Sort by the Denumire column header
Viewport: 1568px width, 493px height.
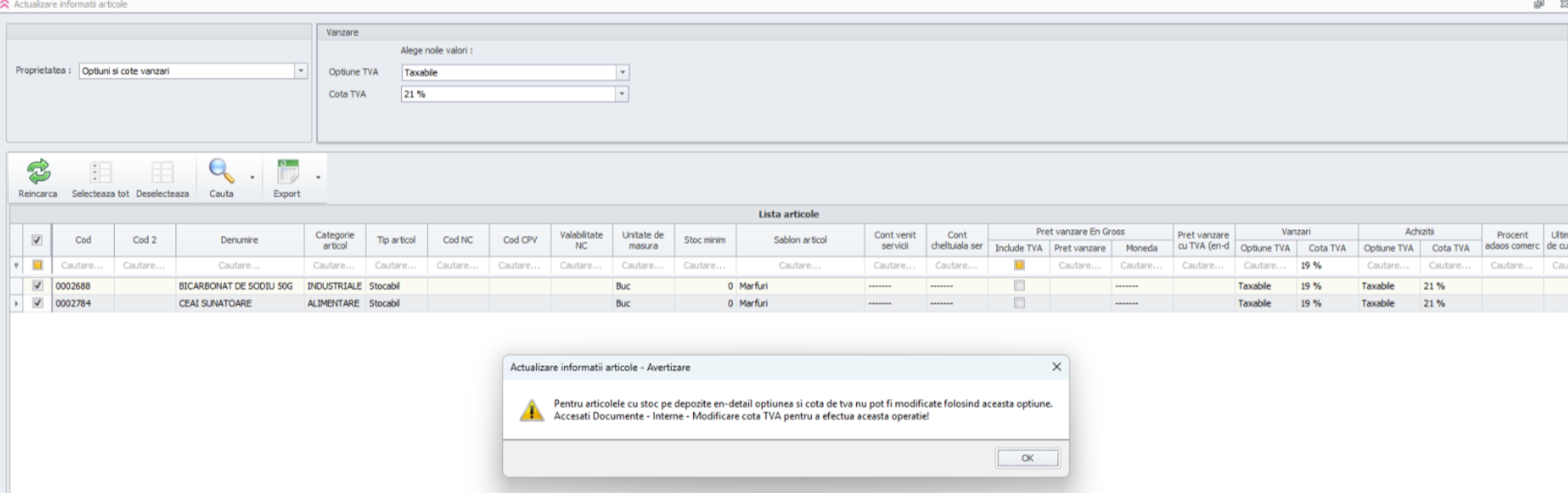pos(239,240)
